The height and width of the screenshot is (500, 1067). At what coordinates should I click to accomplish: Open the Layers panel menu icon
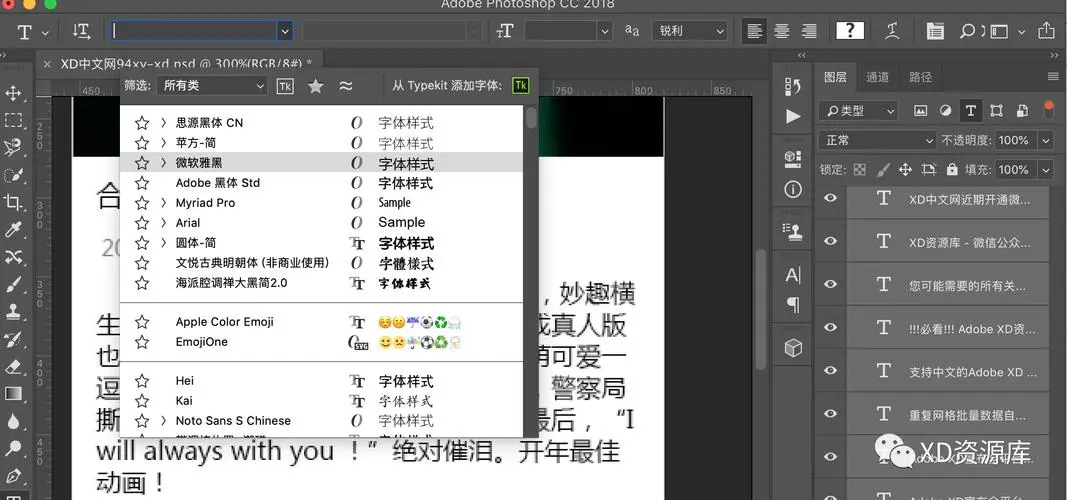(x=1053, y=77)
